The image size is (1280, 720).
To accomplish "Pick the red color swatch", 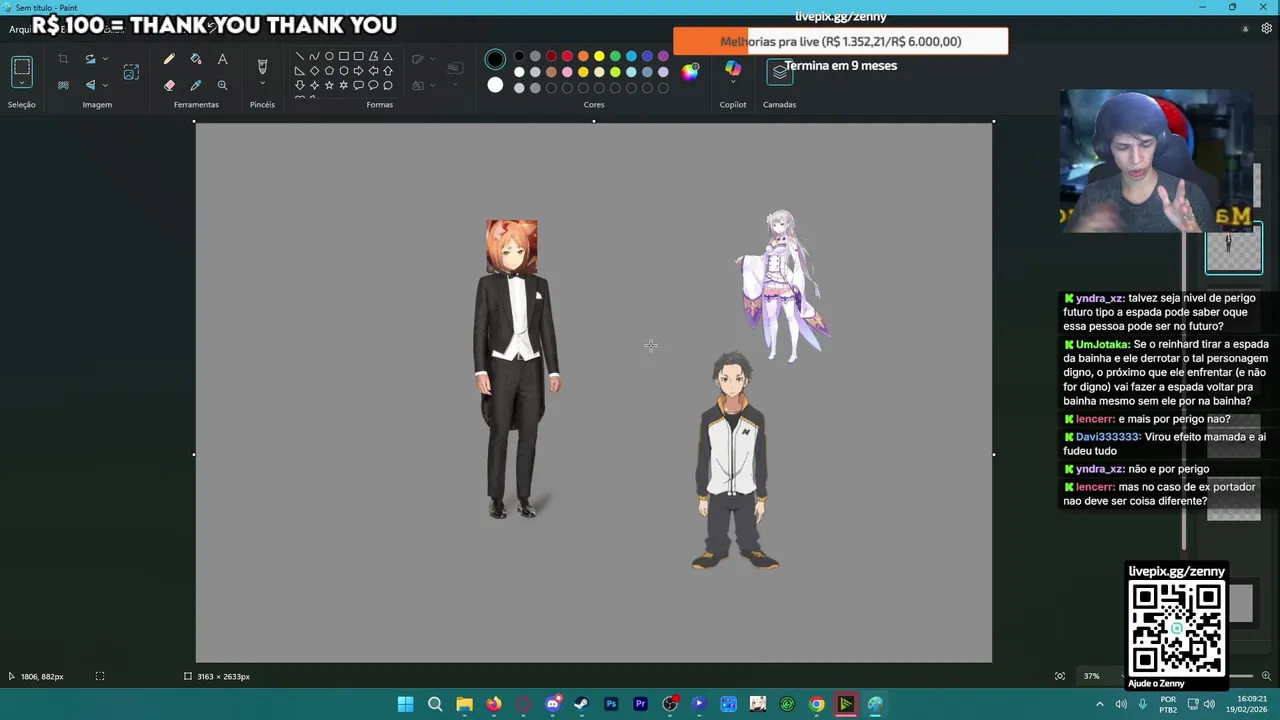I will [567, 56].
